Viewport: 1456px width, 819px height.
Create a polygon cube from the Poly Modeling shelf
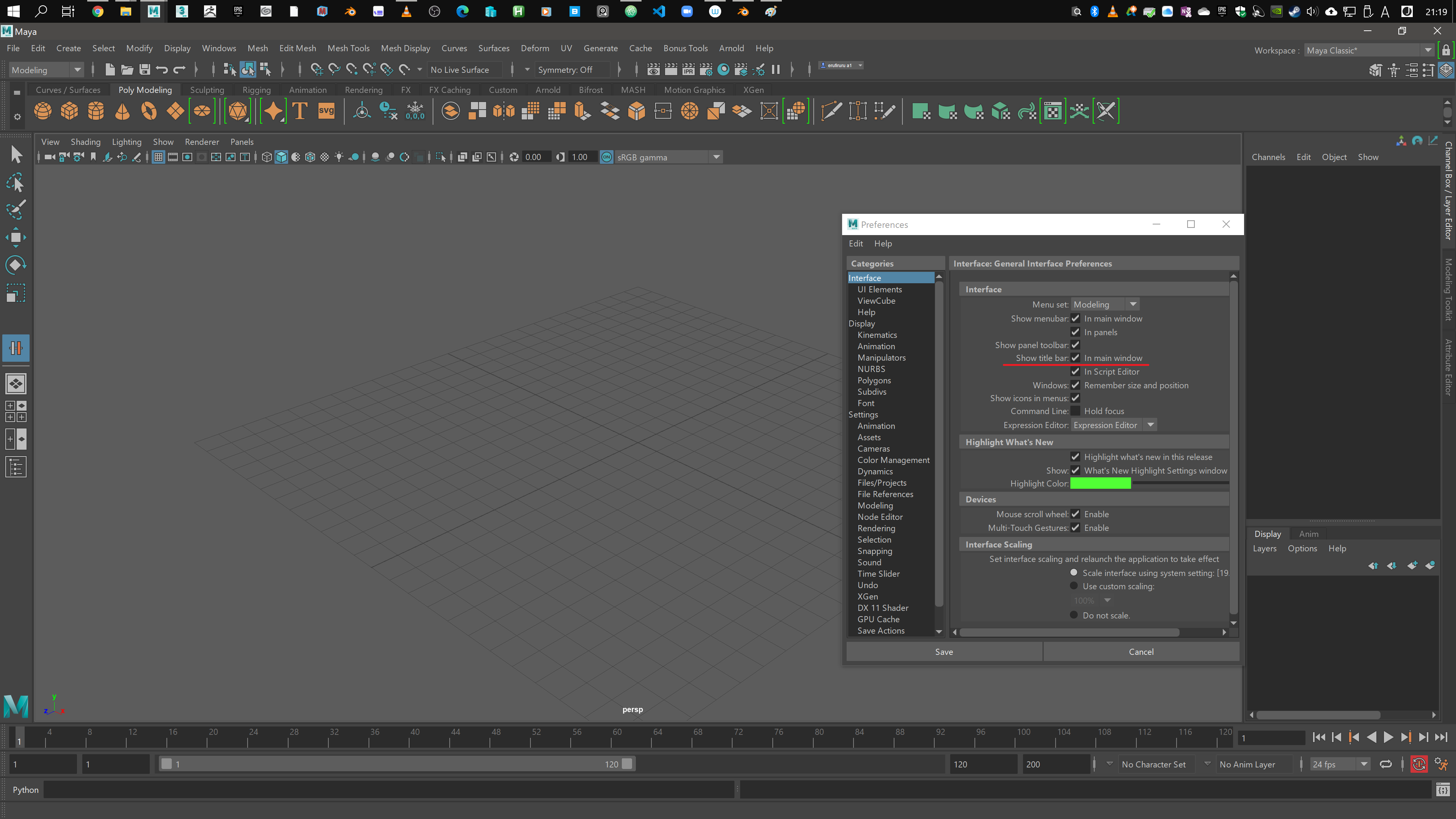[69, 111]
